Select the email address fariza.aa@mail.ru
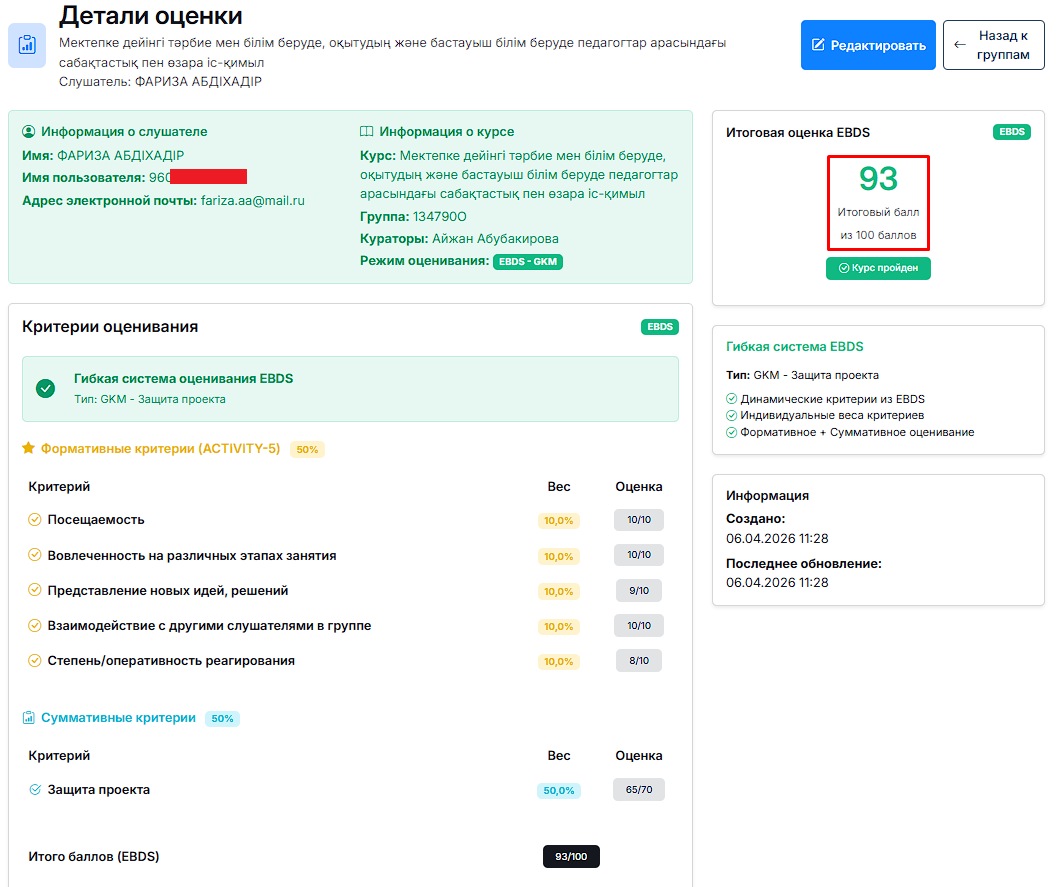This screenshot has height=887, width=1058. pos(252,200)
